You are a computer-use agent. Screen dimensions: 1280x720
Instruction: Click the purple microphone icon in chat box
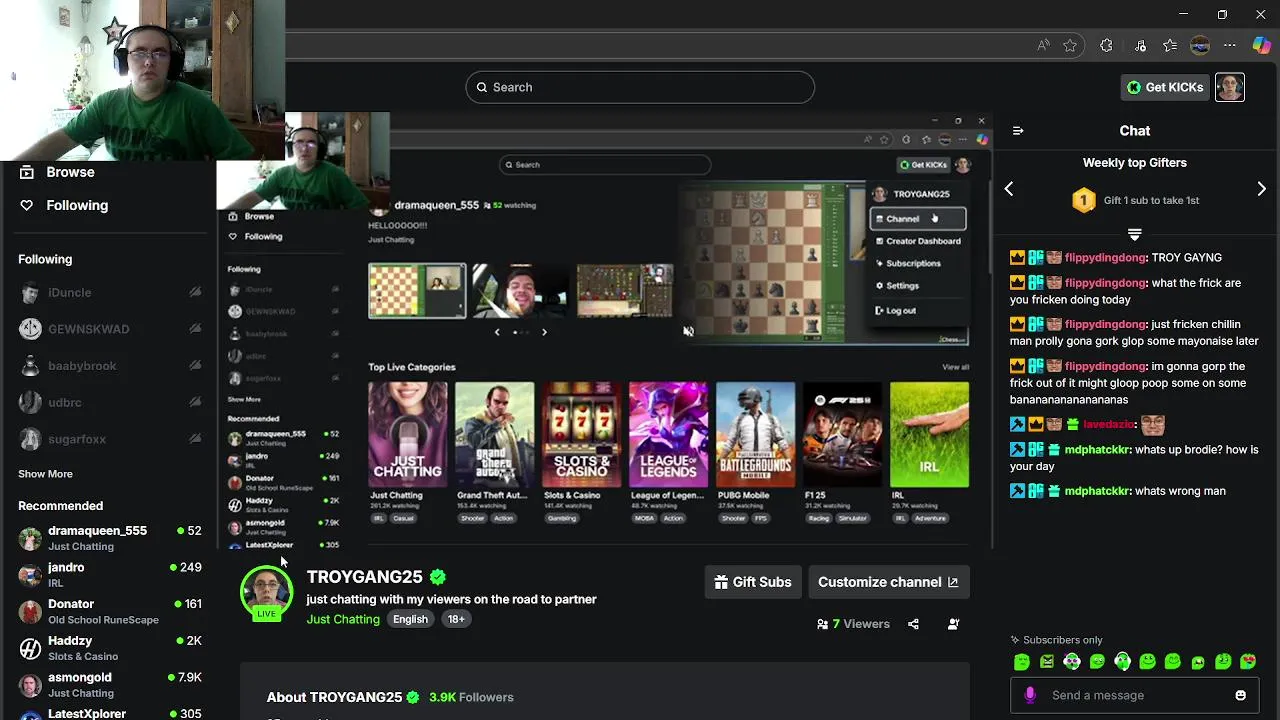pyautogui.click(x=1030, y=695)
